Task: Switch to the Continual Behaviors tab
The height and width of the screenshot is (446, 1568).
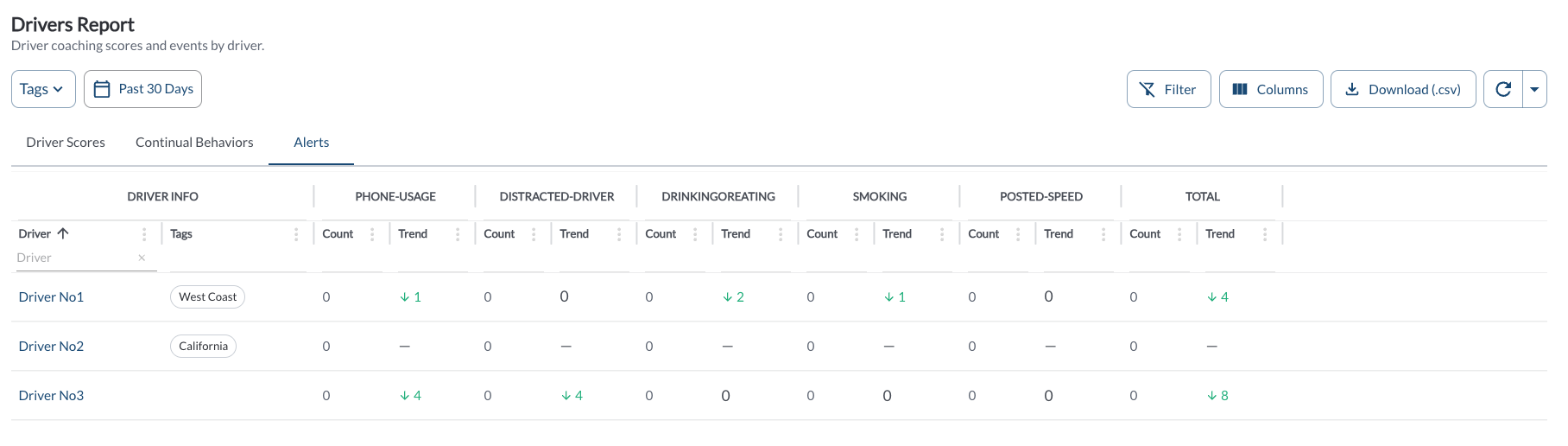Action: pos(194,143)
